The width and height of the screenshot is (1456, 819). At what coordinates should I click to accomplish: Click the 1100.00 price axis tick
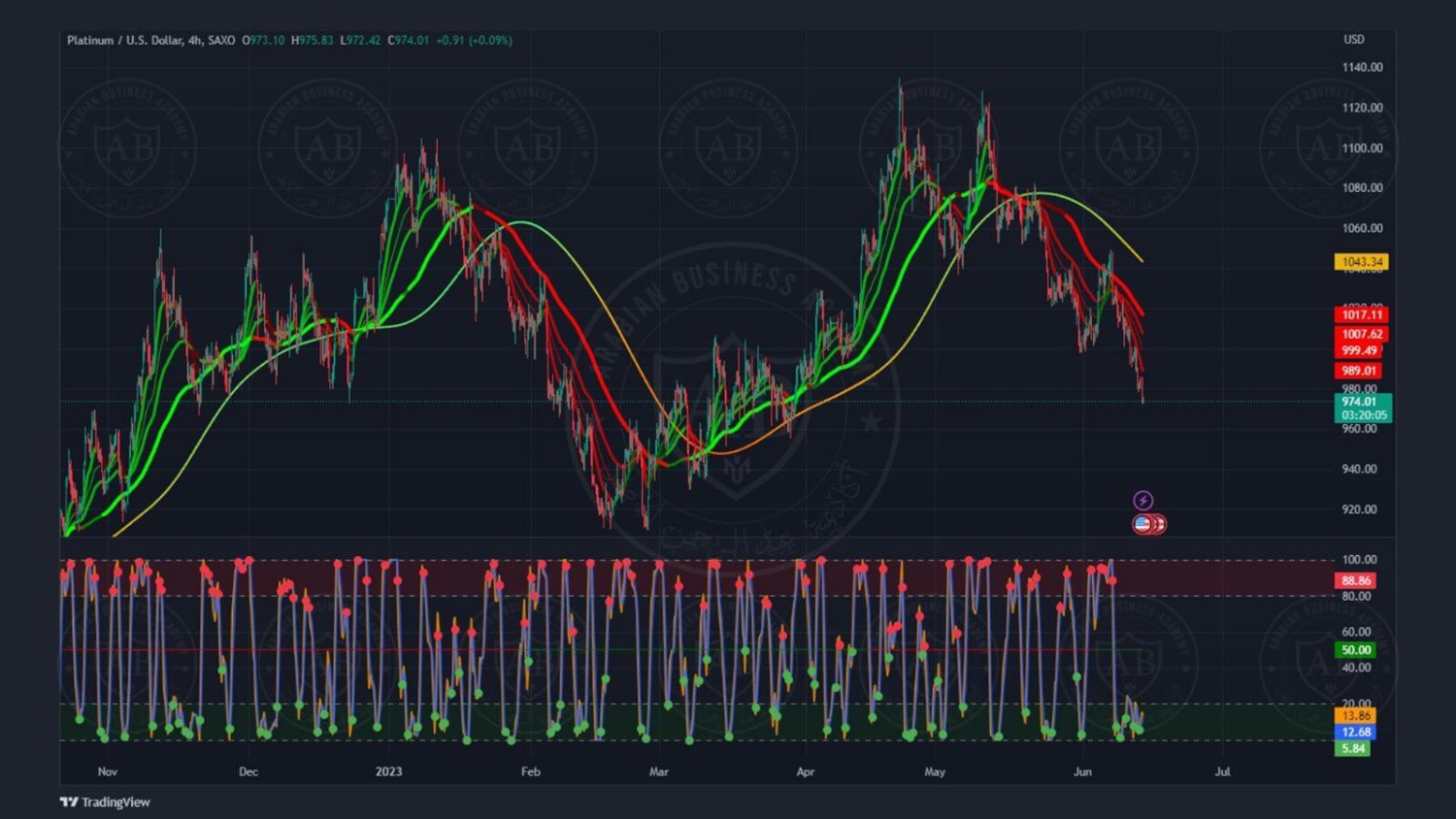pos(1362,147)
